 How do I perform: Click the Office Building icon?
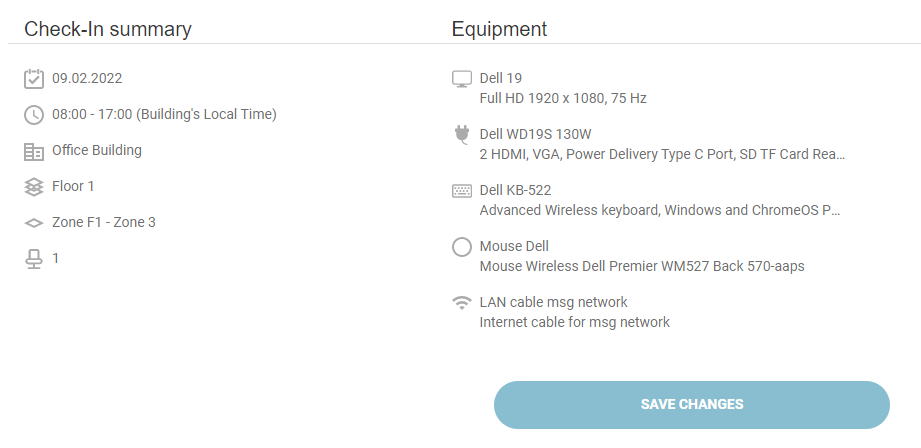point(34,151)
